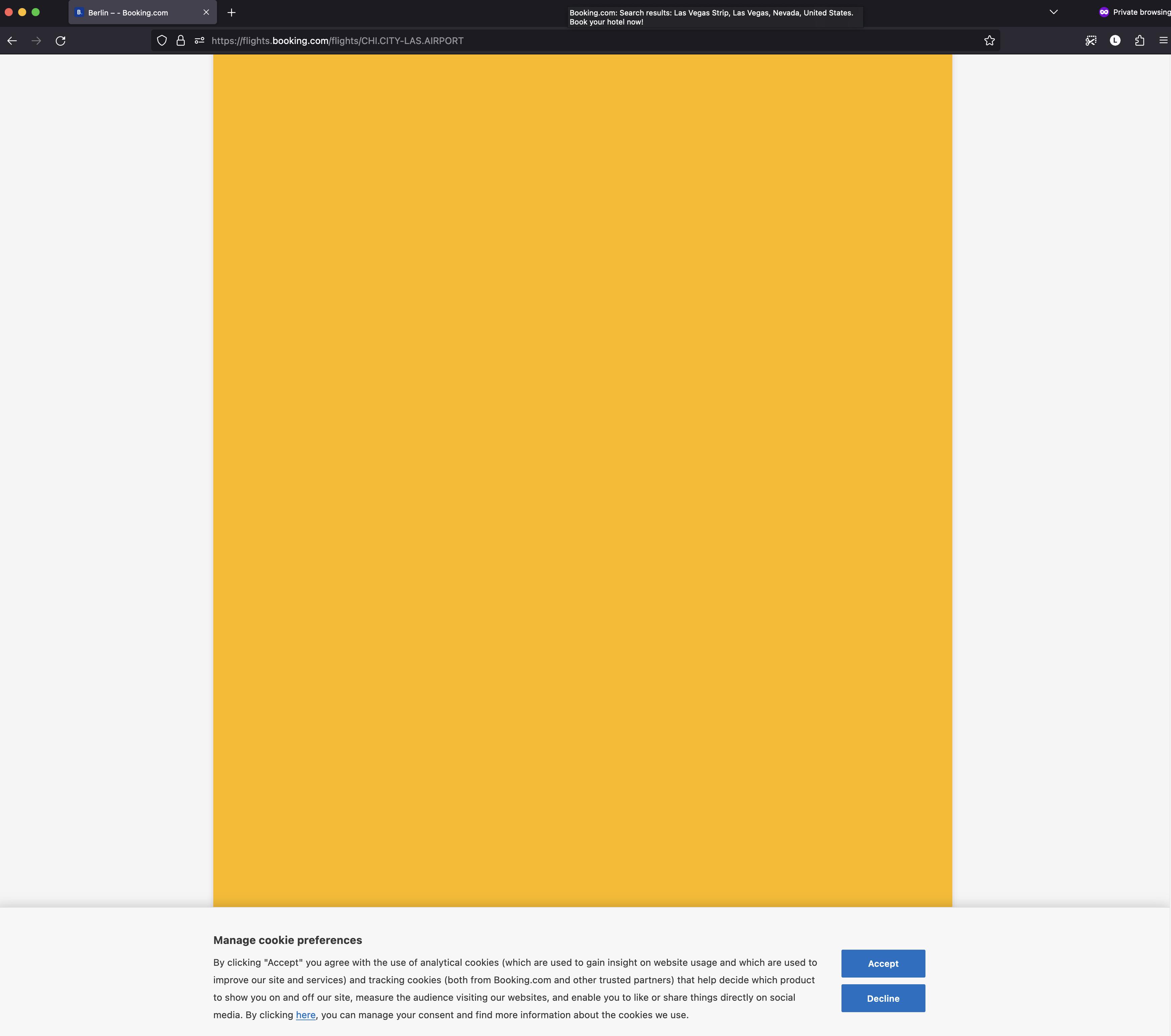Open site permissions icon in address bar
The image size is (1171, 1036).
(199, 41)
